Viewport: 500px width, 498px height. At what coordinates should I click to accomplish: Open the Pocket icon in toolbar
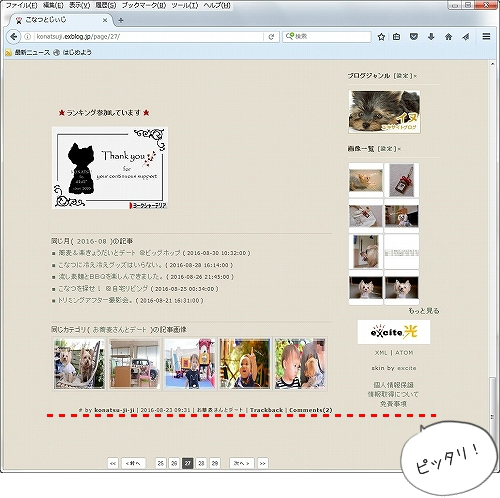(x=414, y=37)
